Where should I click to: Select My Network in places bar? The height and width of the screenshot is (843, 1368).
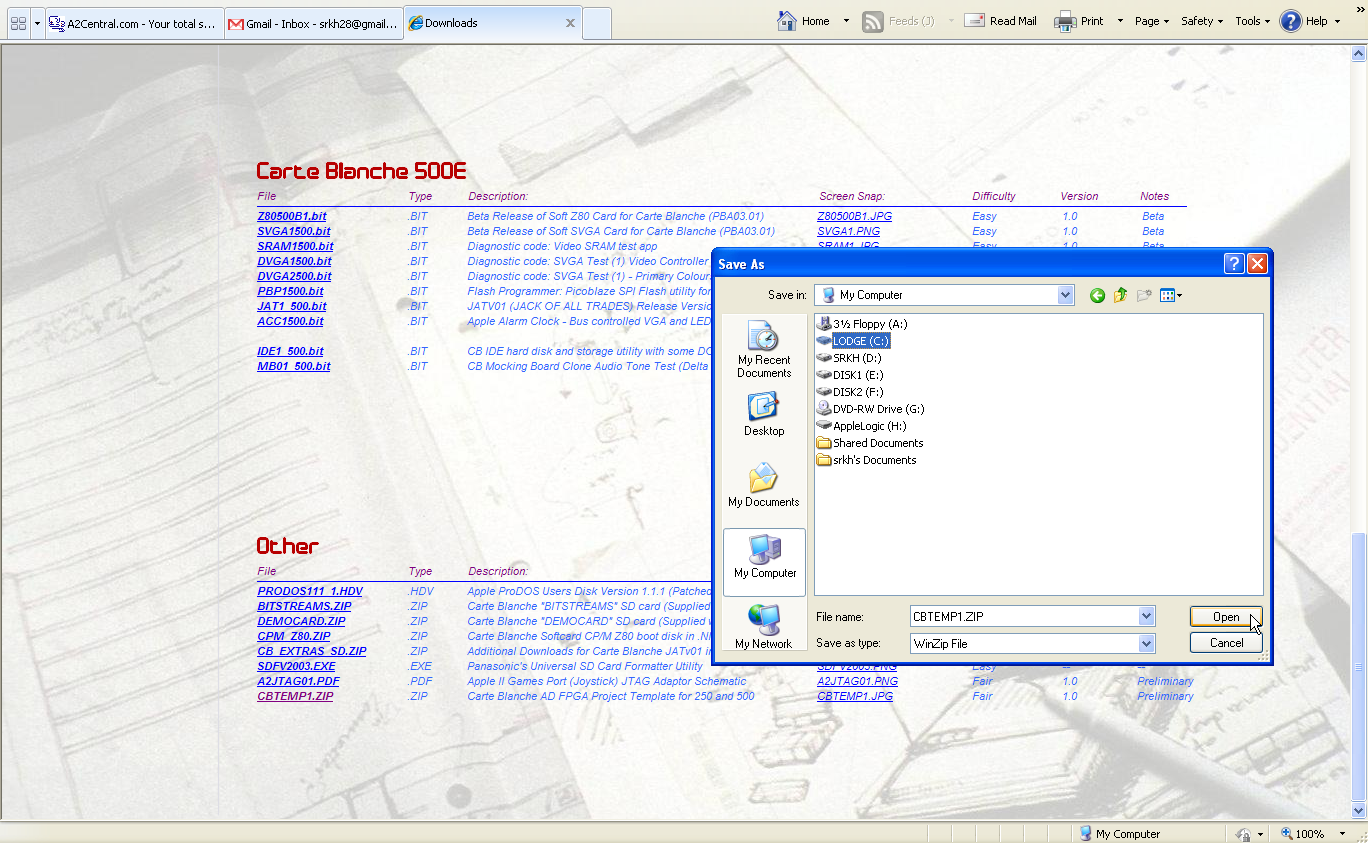click(764, 628)
